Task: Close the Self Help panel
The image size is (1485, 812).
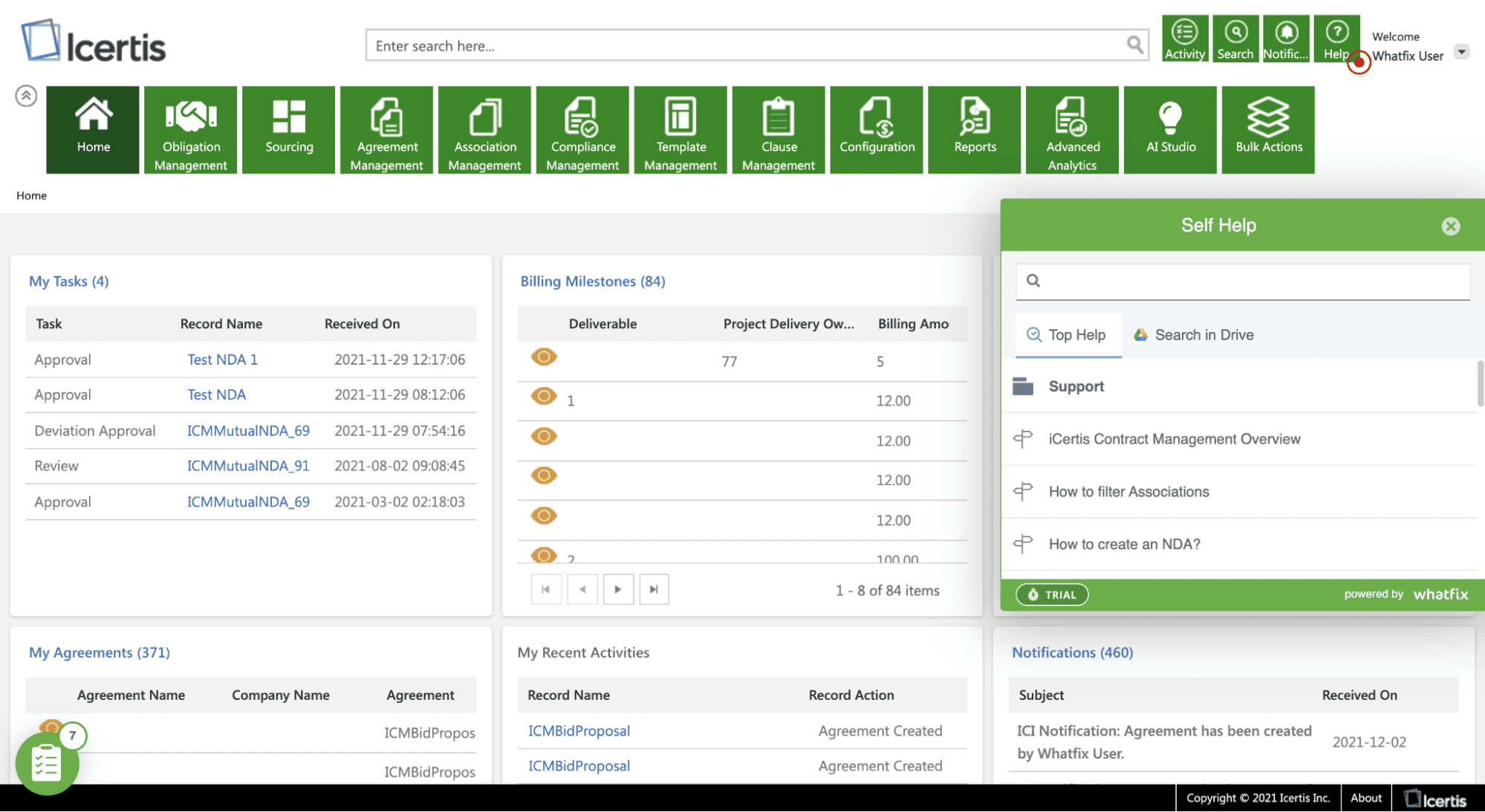Action: pos(1450,226)
